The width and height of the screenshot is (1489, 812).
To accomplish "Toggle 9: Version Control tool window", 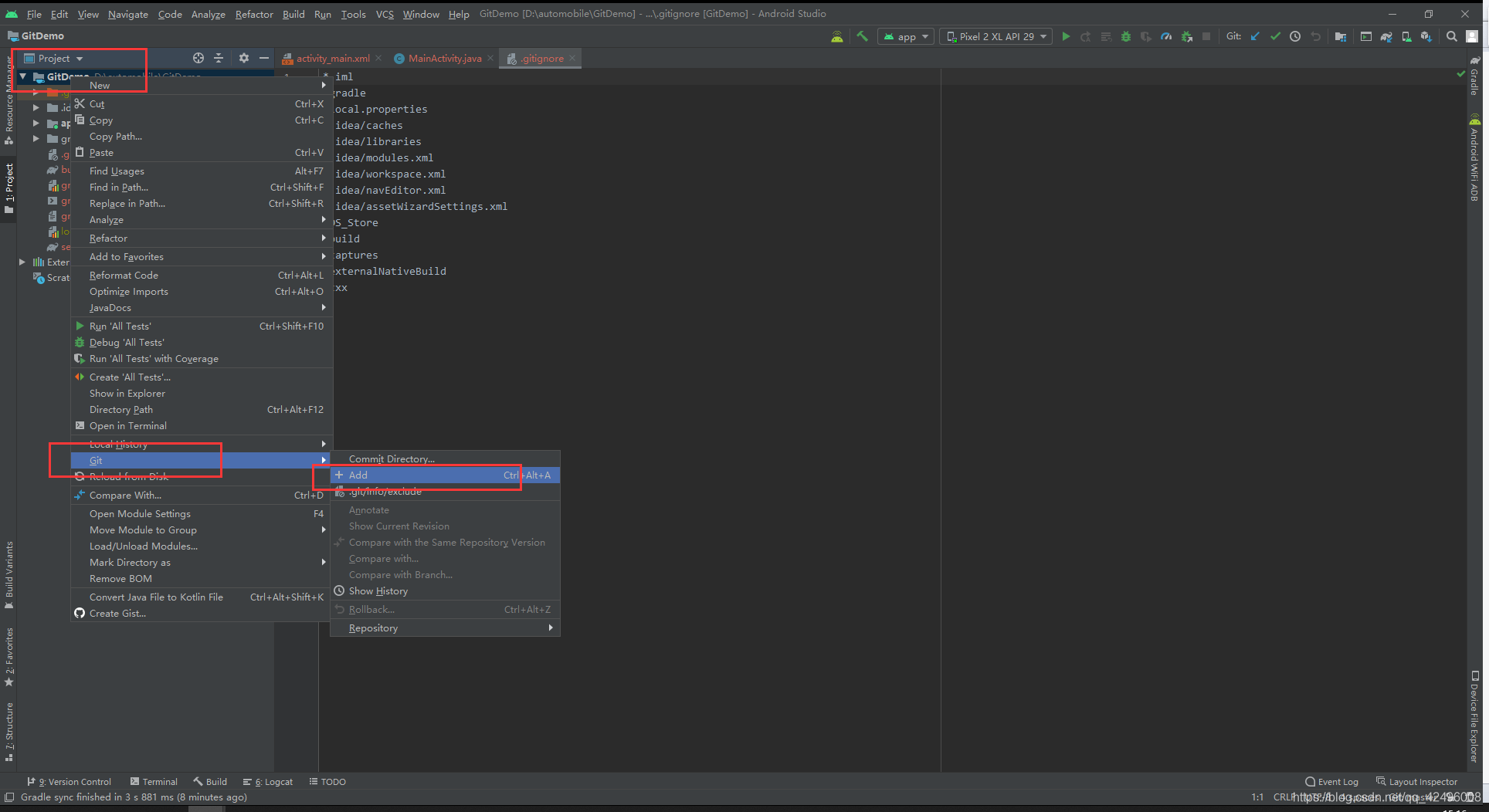I will 69,782.
